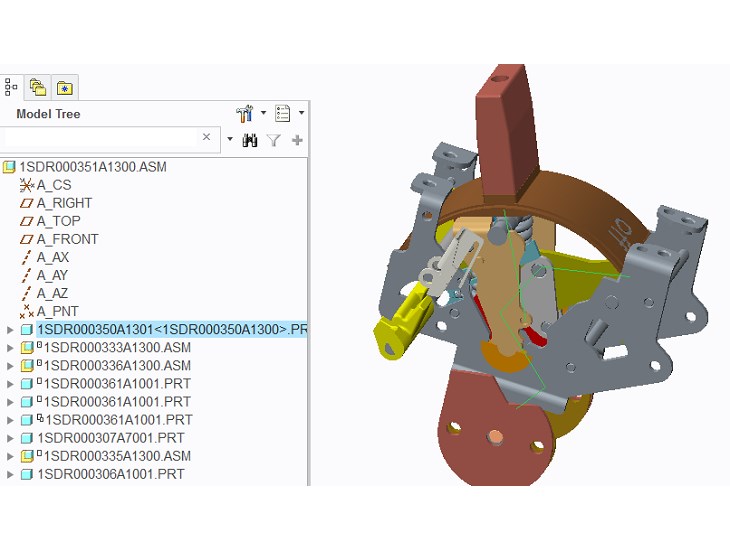Click inside the Model Tree search field
This screenshot has height=548, width=730.
pyautogui.click(x=100, y=138)
